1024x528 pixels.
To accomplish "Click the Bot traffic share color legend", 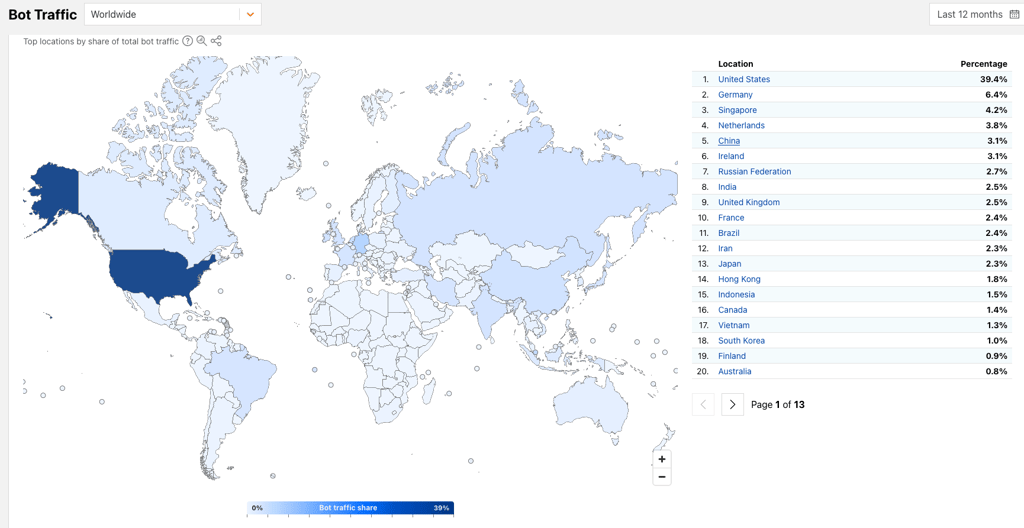I will click(x=350, y=508).
